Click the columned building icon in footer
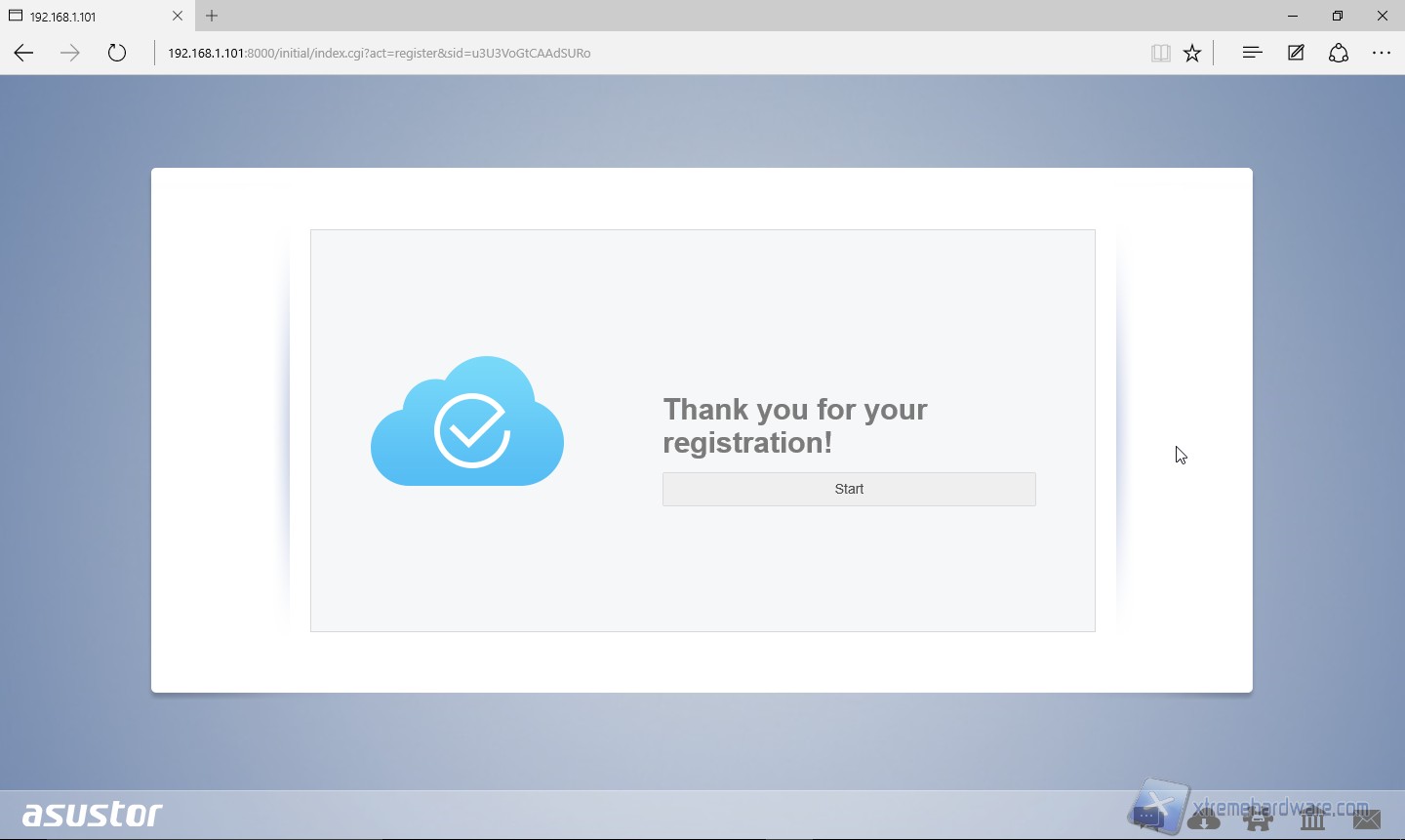This screenshot has height=840, width=1405. 1312,820
